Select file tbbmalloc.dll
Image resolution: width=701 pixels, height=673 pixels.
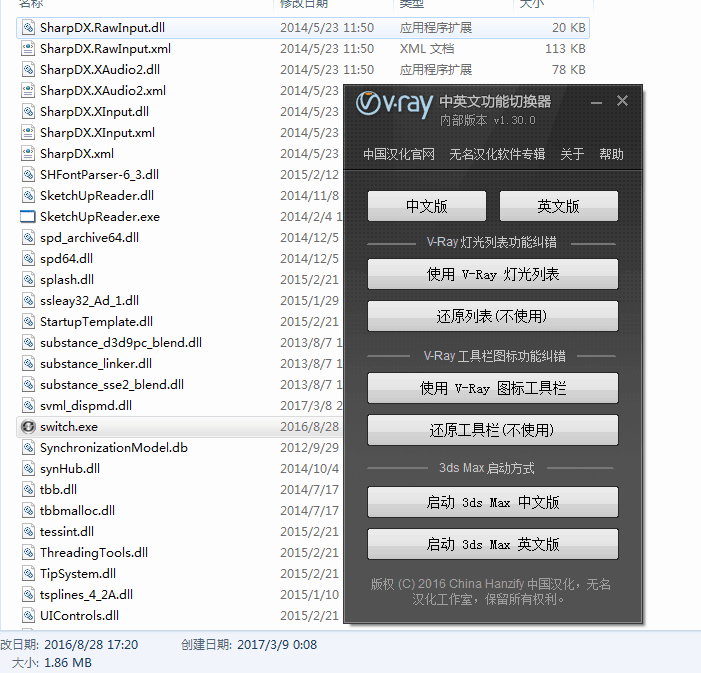pyautogui.click(x=77, y=511)
